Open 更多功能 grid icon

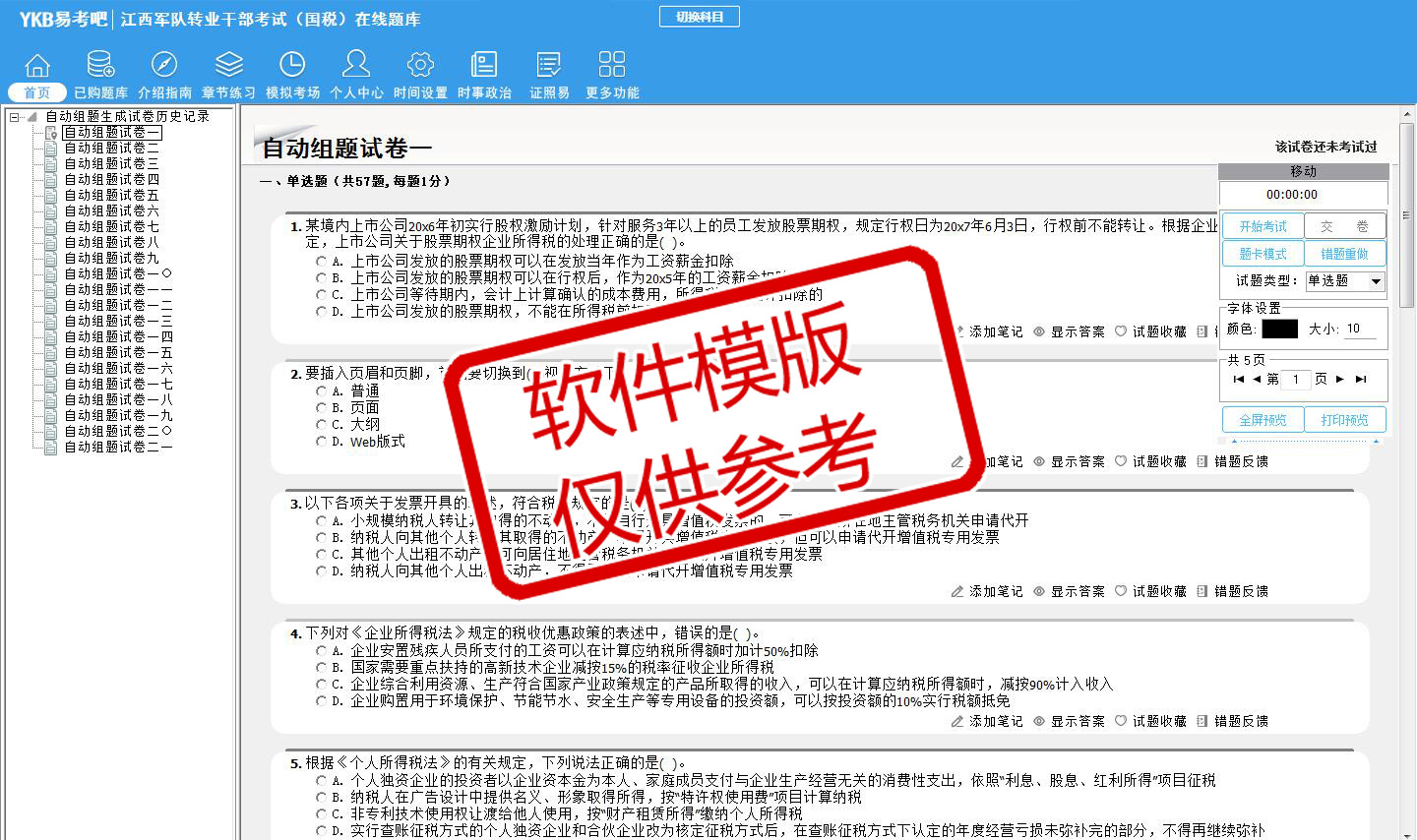tap(612, 65)
